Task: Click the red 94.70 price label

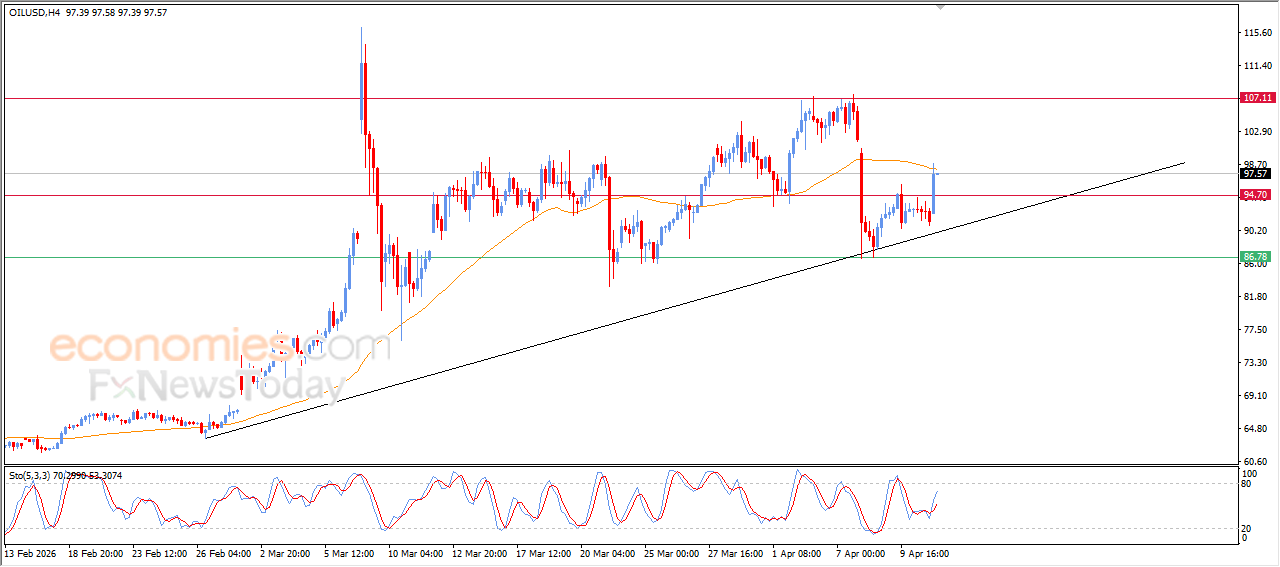Action: click(1256, 195)
